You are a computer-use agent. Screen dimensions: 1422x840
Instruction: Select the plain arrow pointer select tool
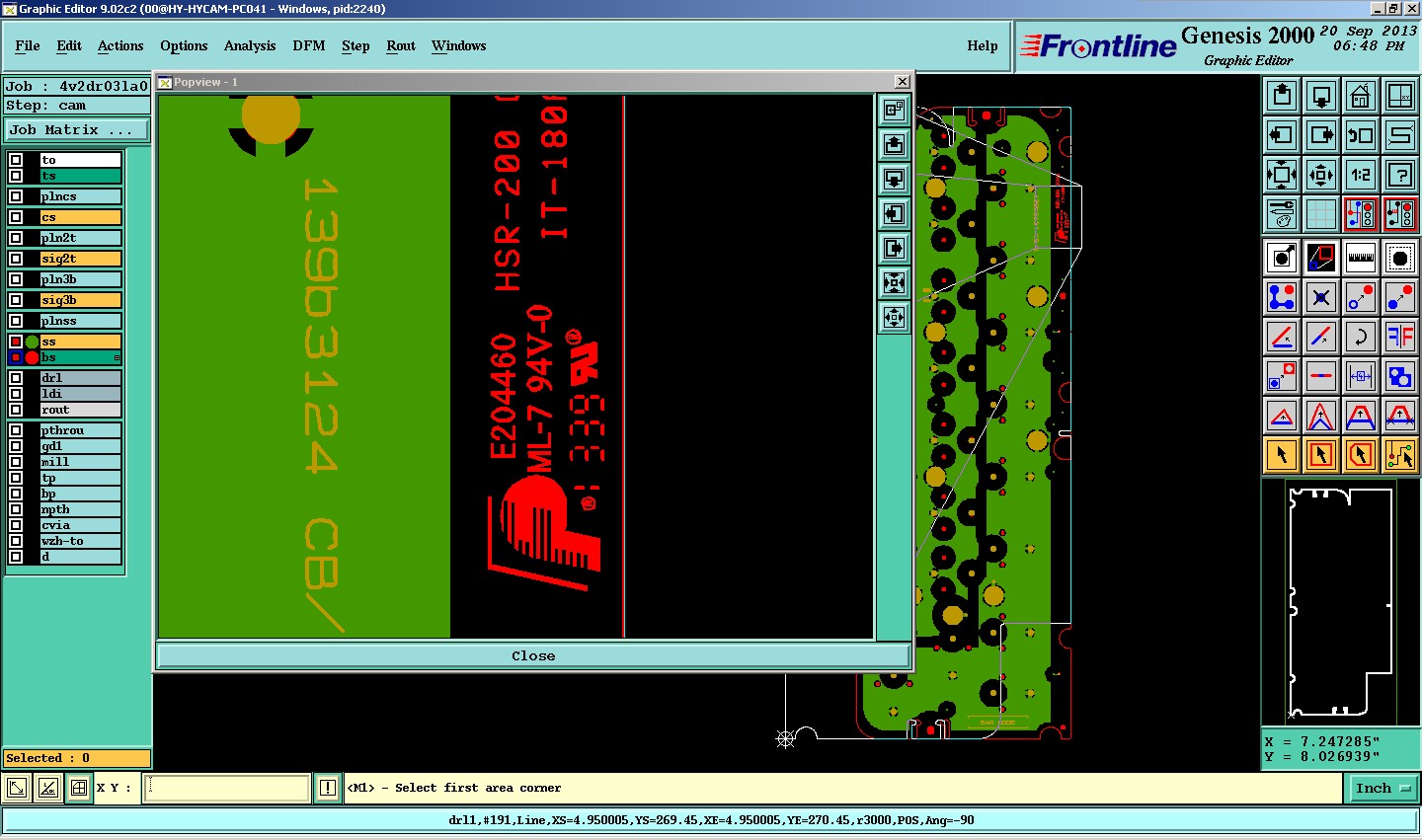[x=1282, y=455]
